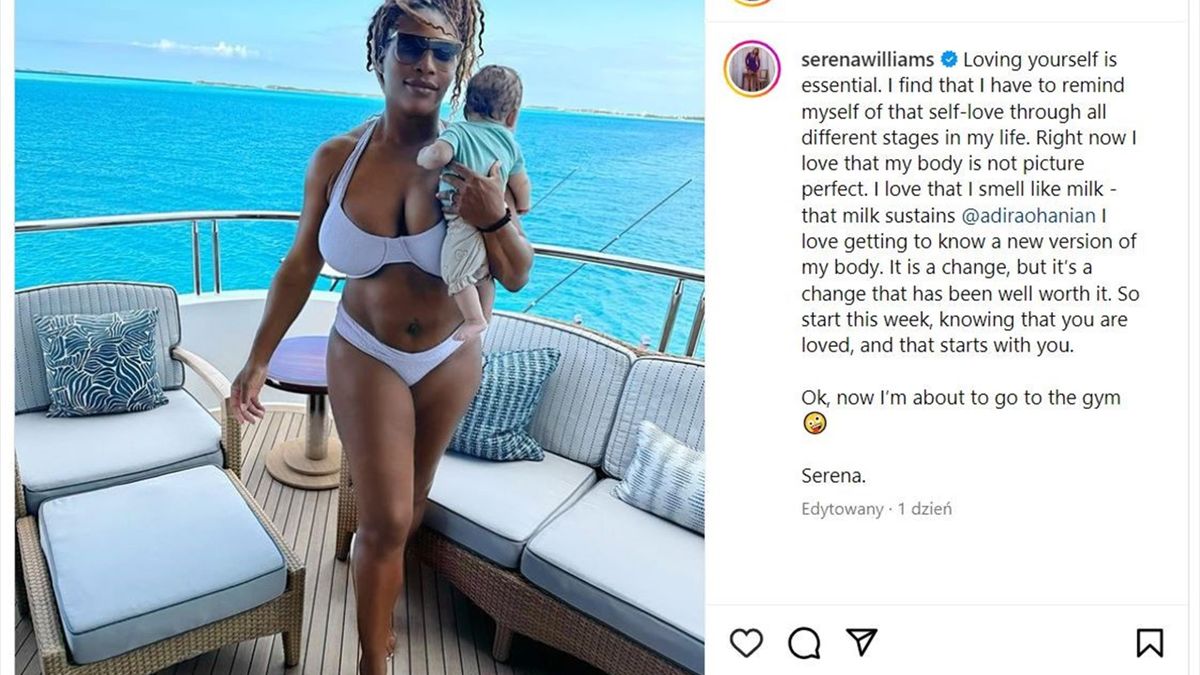Image resolution: width=1200 pixels, height=675 pixels.
Task: Click the partial avatar ring above the caption
Action: point(752,3)
